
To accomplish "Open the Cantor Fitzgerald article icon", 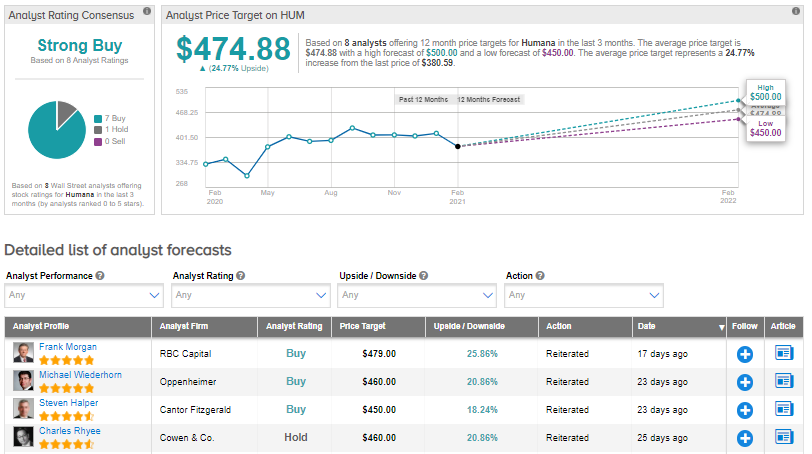I will click(x=784, y=409).
